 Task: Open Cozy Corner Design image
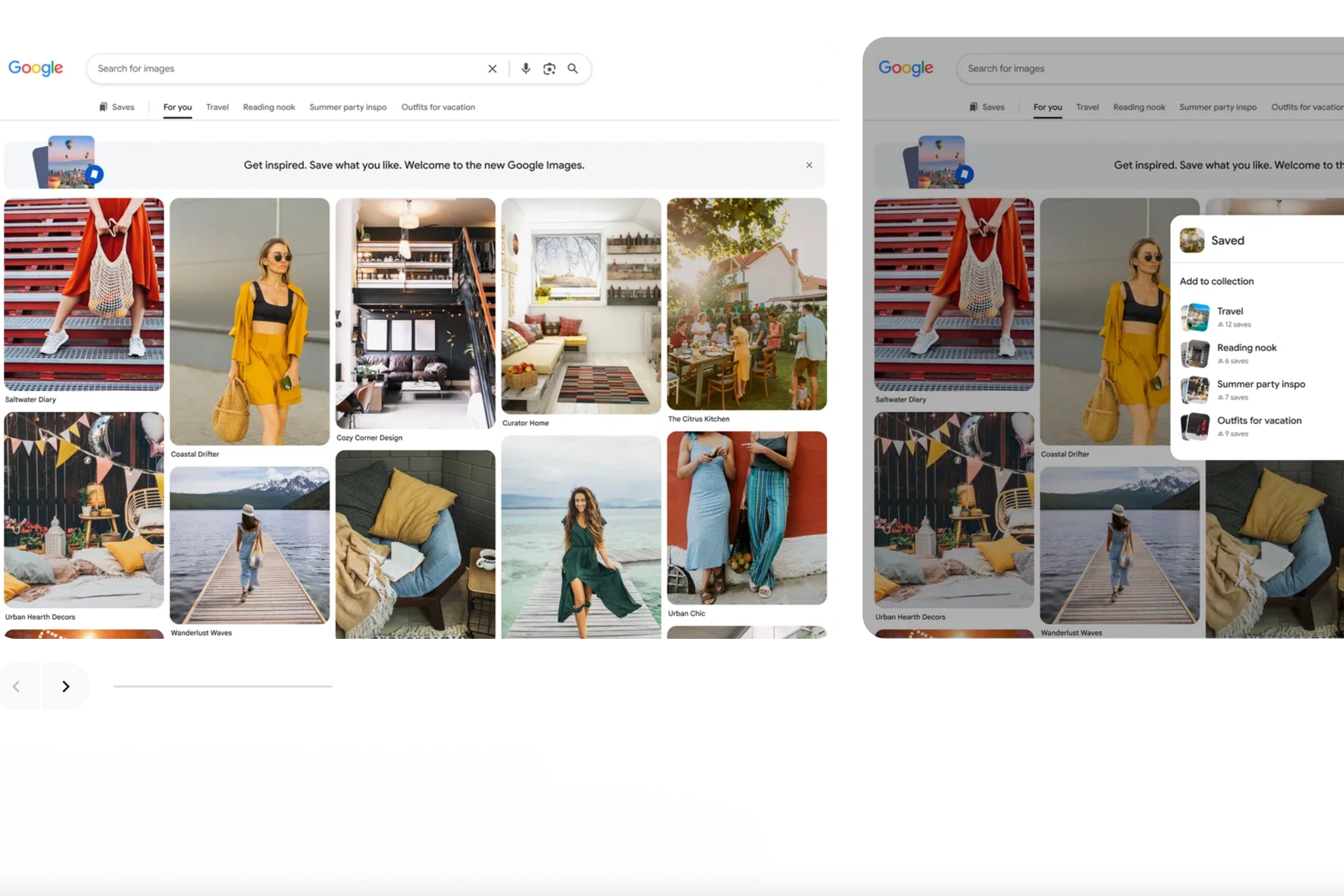(x=415, y=314)
